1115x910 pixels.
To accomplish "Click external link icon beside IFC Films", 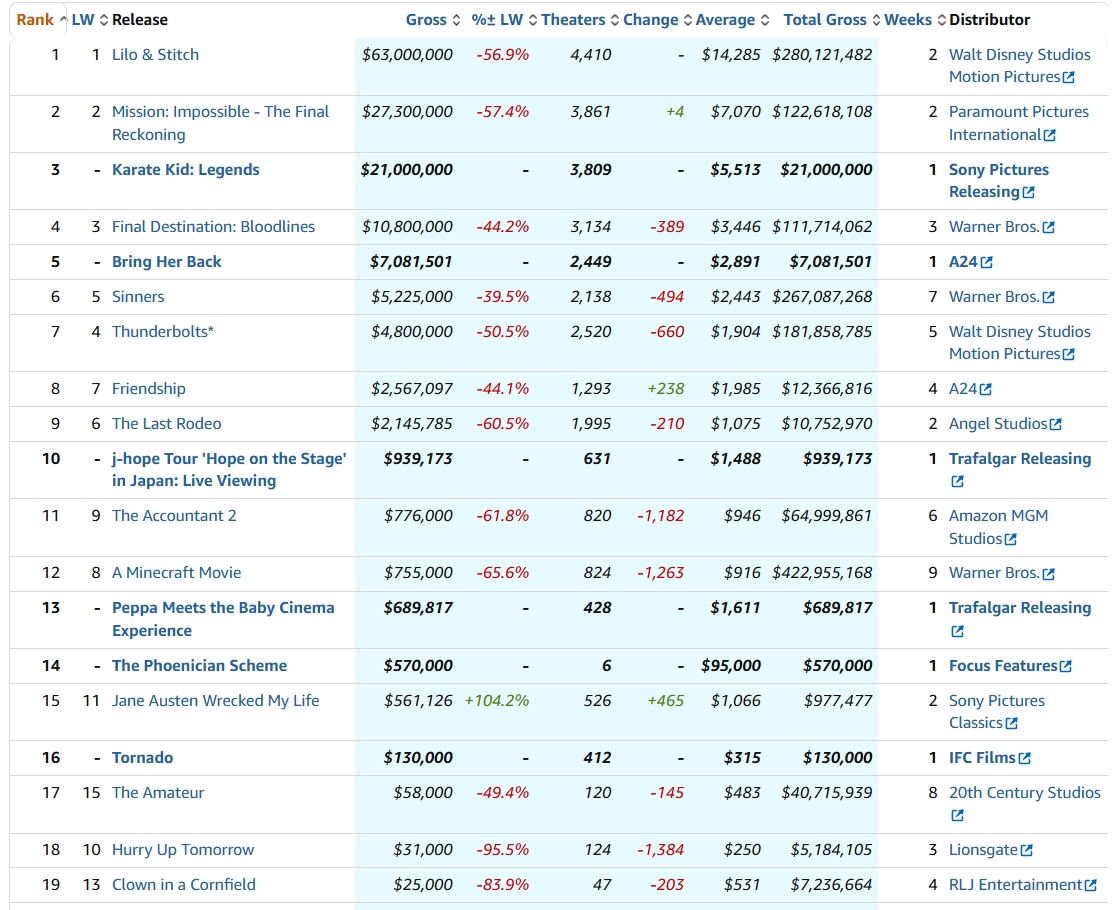I will pyautogui.click(x=1024, y=759).
